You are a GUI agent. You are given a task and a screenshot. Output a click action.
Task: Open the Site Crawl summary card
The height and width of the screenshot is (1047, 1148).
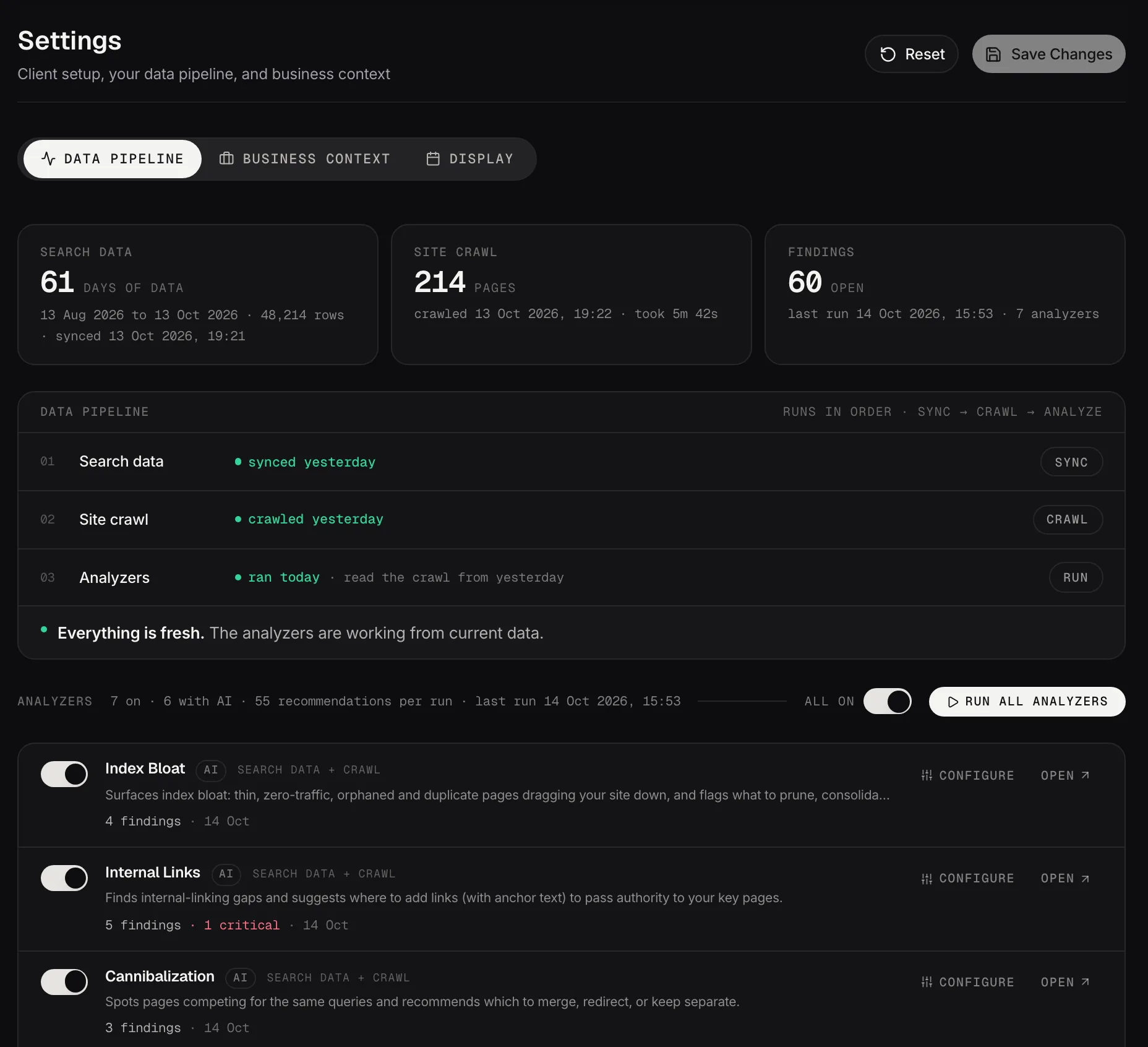click(572, 295)
